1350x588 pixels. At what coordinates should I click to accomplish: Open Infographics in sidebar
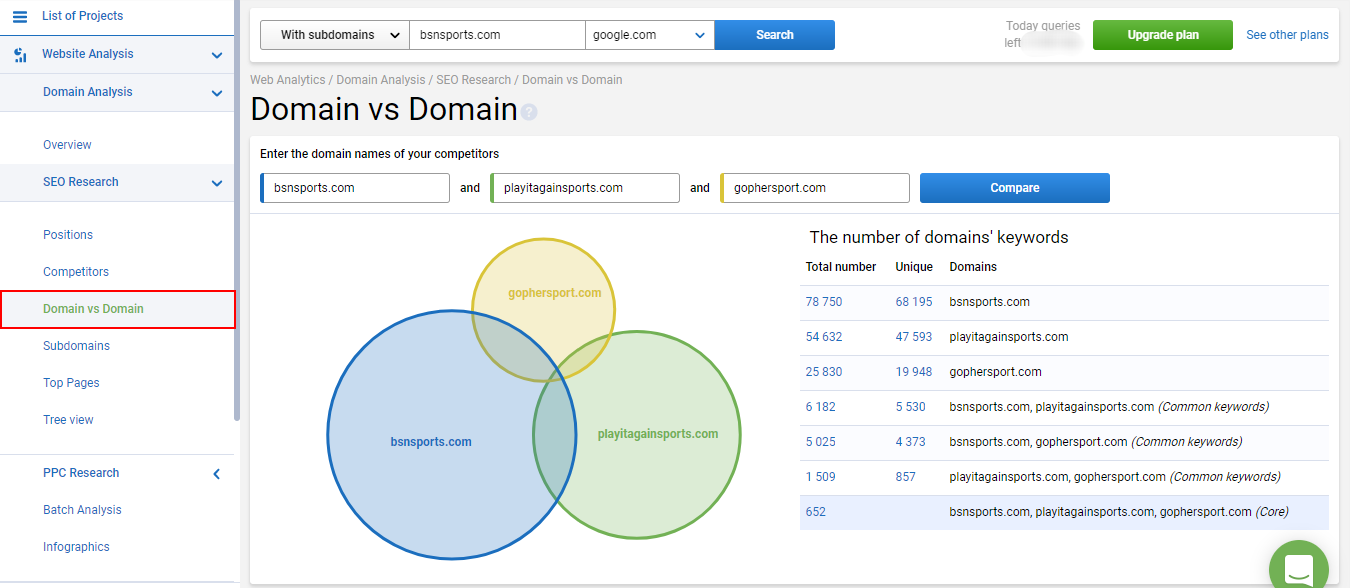pos(76,547)
